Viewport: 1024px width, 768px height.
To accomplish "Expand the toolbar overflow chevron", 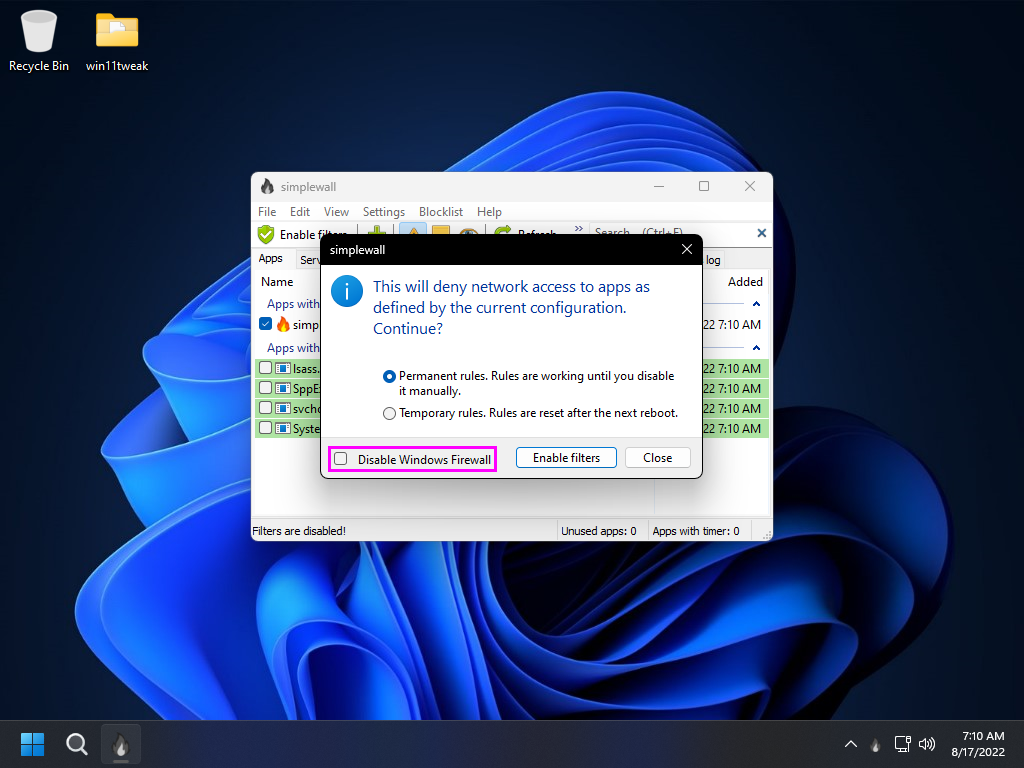I will [x=579, y=228].
